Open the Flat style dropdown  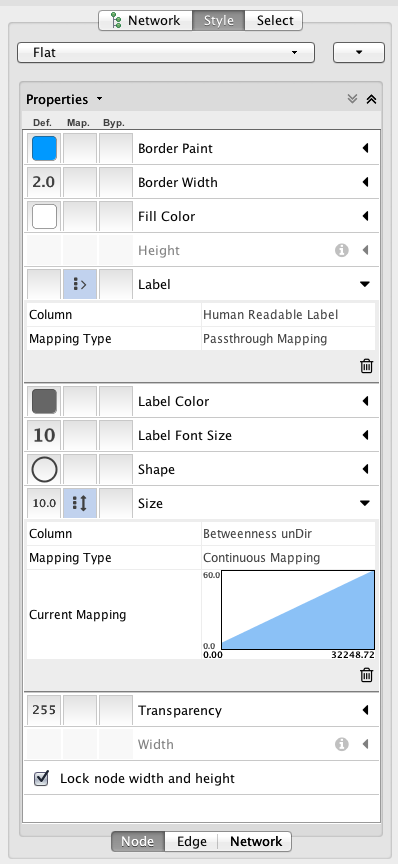(x=166, y=53)
